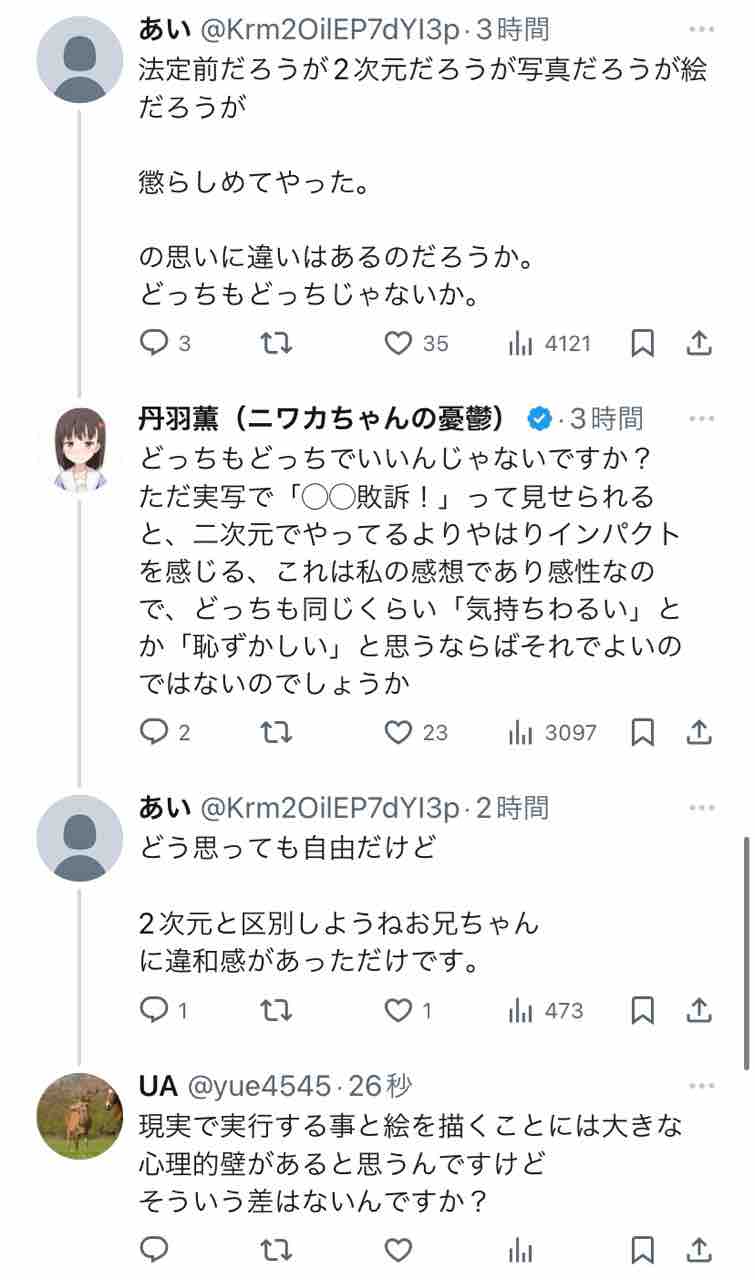Viewport: 755px width, 1280px height.
Task: Repost 丹羽薫's post
Action: (276, 733)
